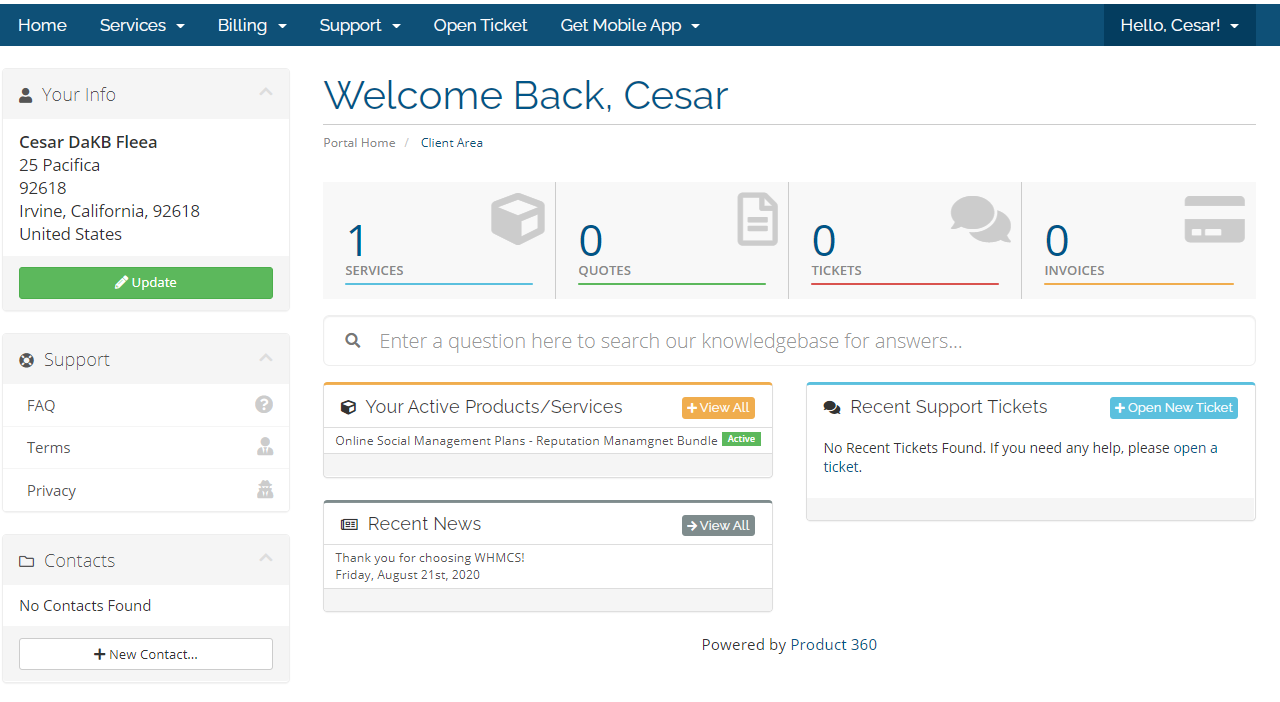1280x702 pixels.
Task: Click the Services cube icon
Action: coord(518,219)
